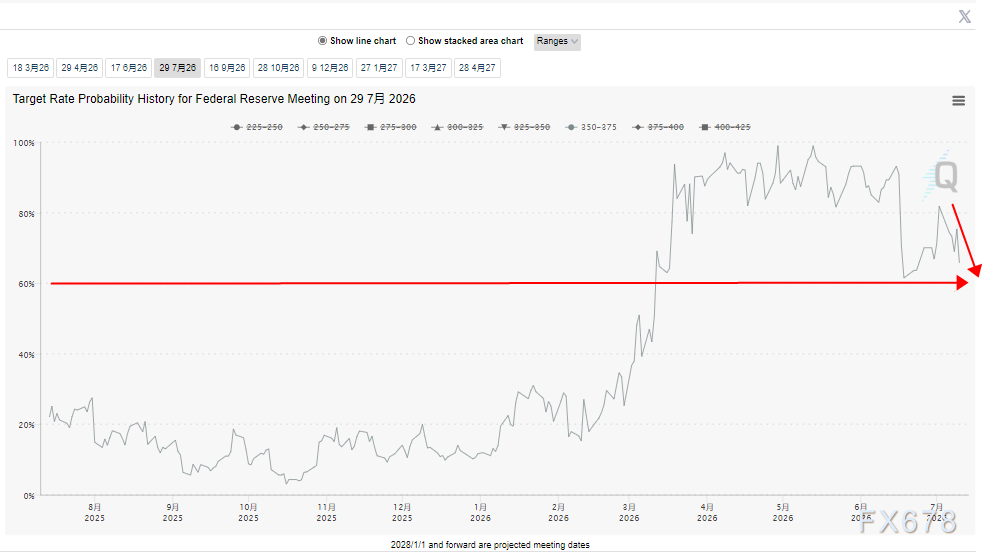Expand the Ranges dropdown
The height and width of the screenshot is (557, 987).
point(557,42)
